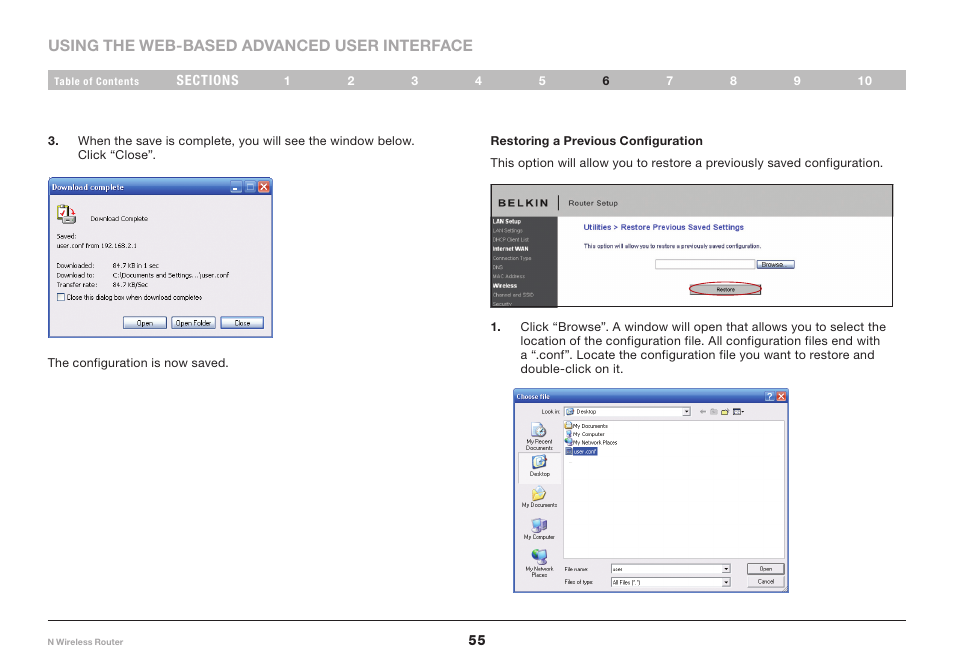This screenshot has height=668, width=954.
Task: Click the configuration file path input field
Action: pos(705,265)
